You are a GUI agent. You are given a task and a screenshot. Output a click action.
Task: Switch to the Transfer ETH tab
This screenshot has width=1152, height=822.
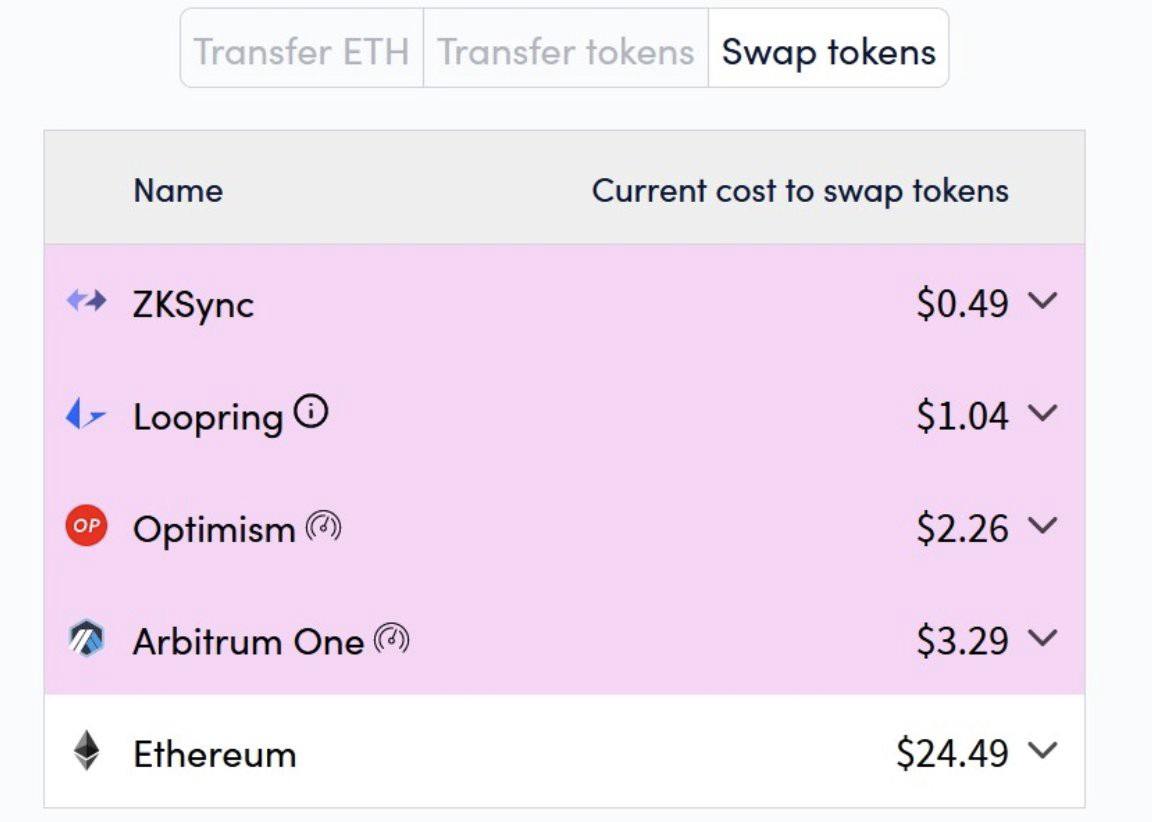[302, 48]
